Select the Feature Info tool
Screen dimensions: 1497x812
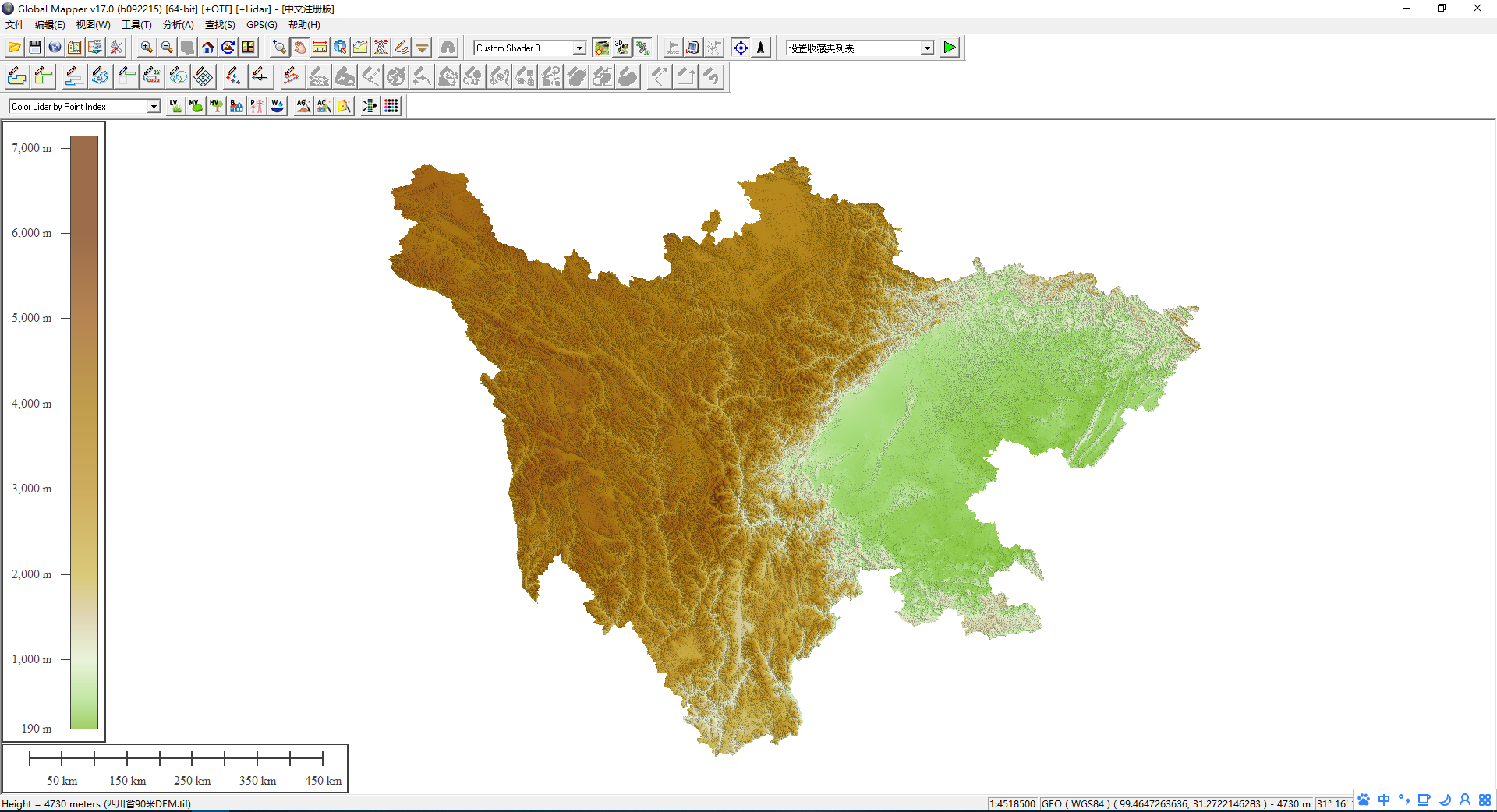point(340,48)
